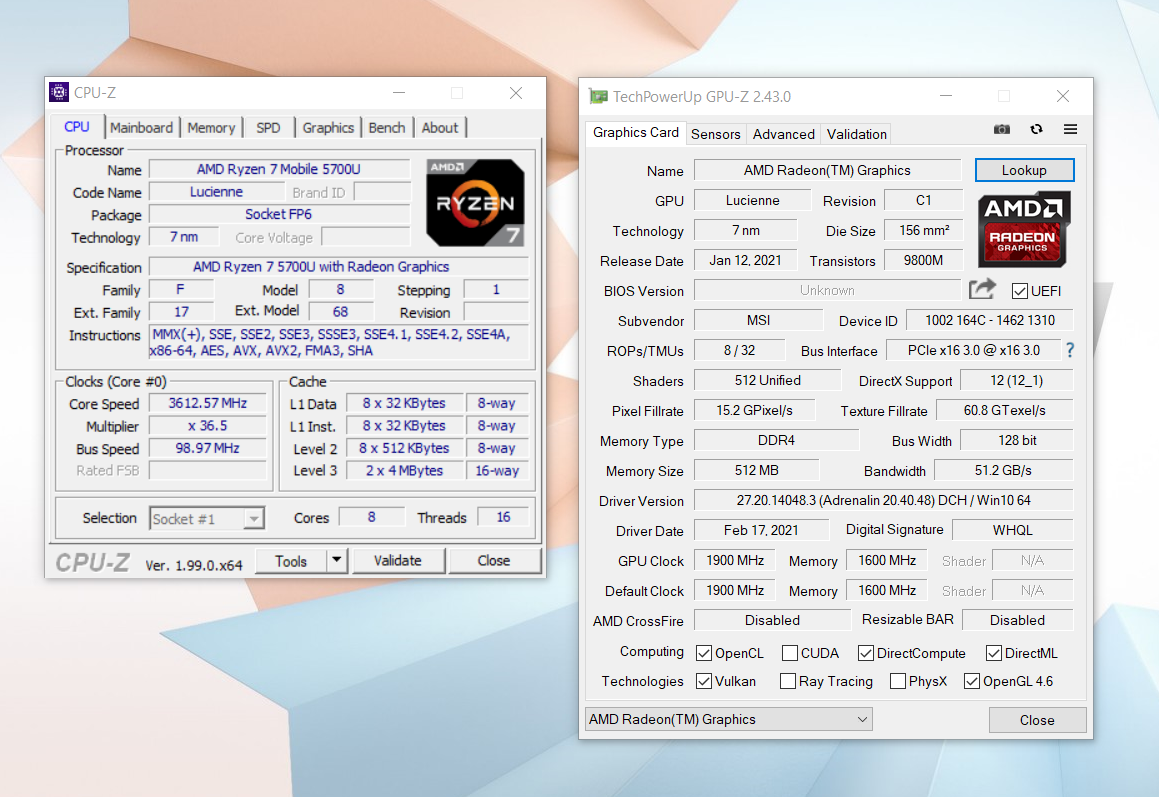Click the Code Name value Lucienne
1159x797 pixels.
[x=216, y=191]
